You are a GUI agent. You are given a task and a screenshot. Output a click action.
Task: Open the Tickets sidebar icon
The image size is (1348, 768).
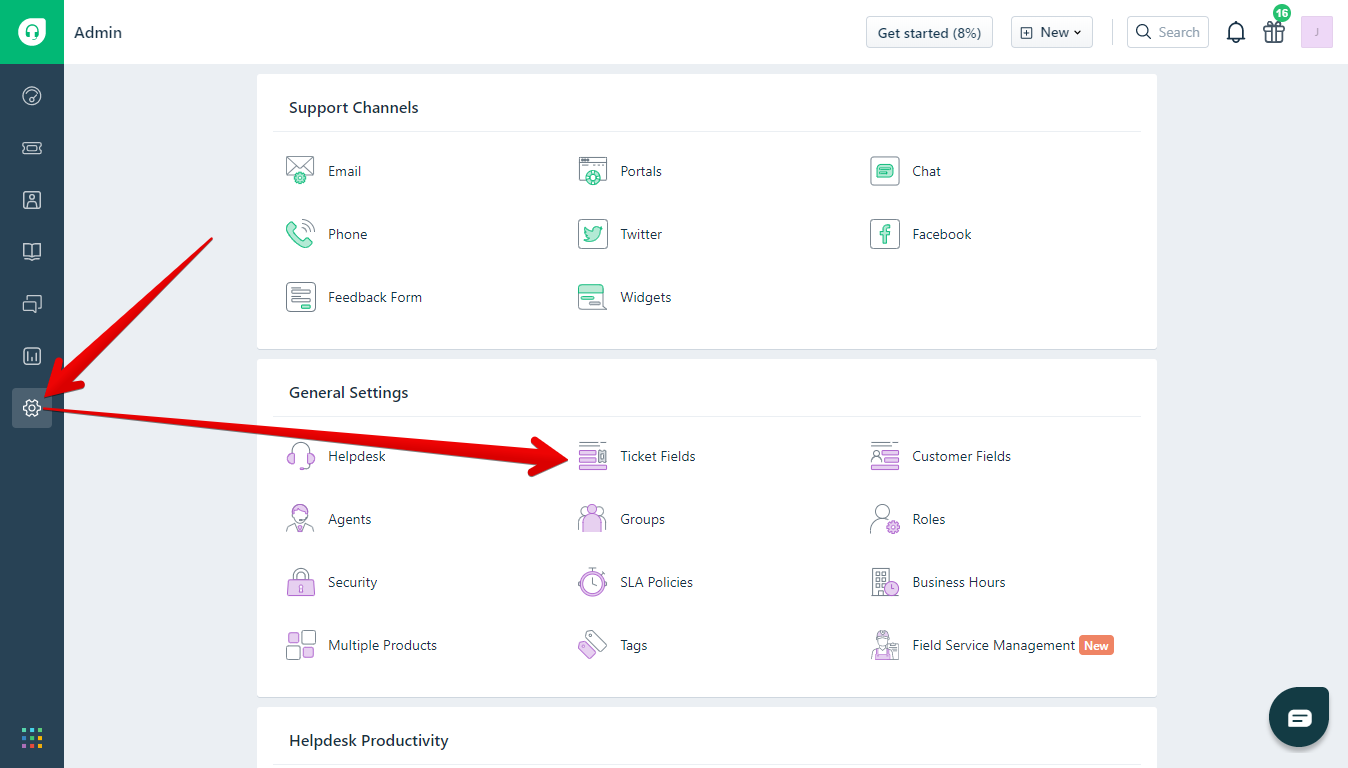pos(32,148)
